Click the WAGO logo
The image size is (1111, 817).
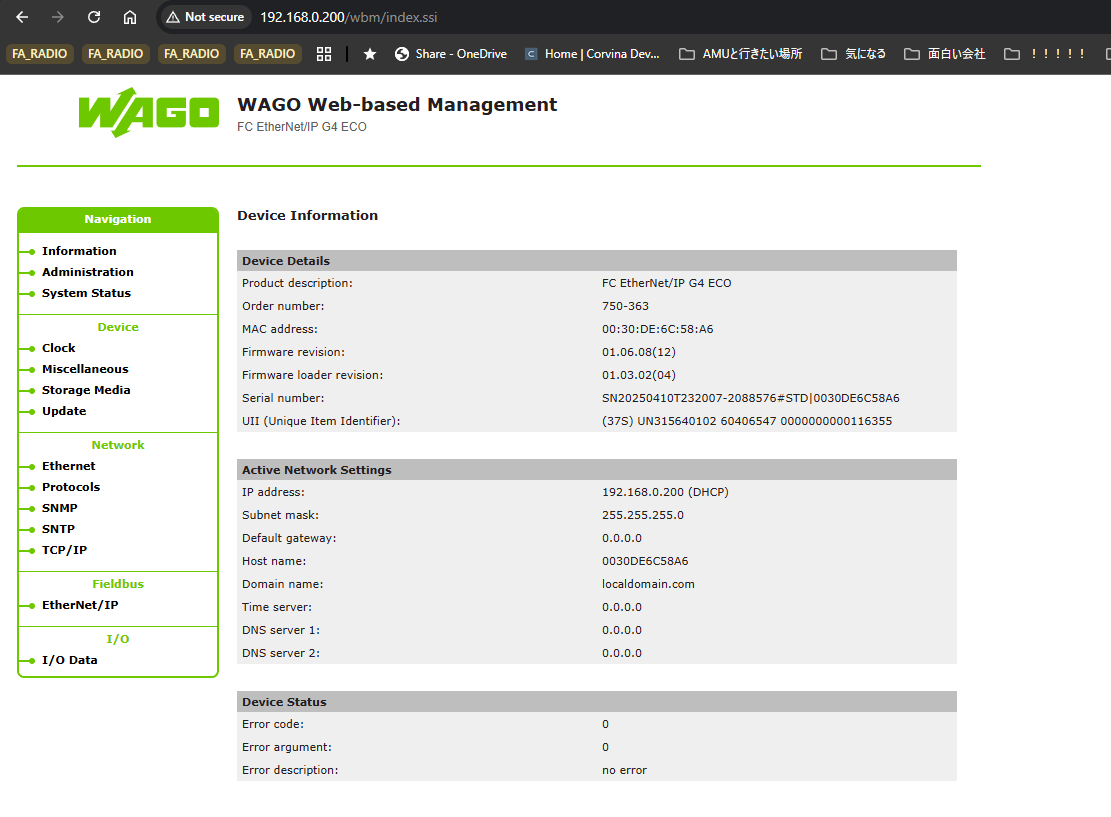point(148,112)
